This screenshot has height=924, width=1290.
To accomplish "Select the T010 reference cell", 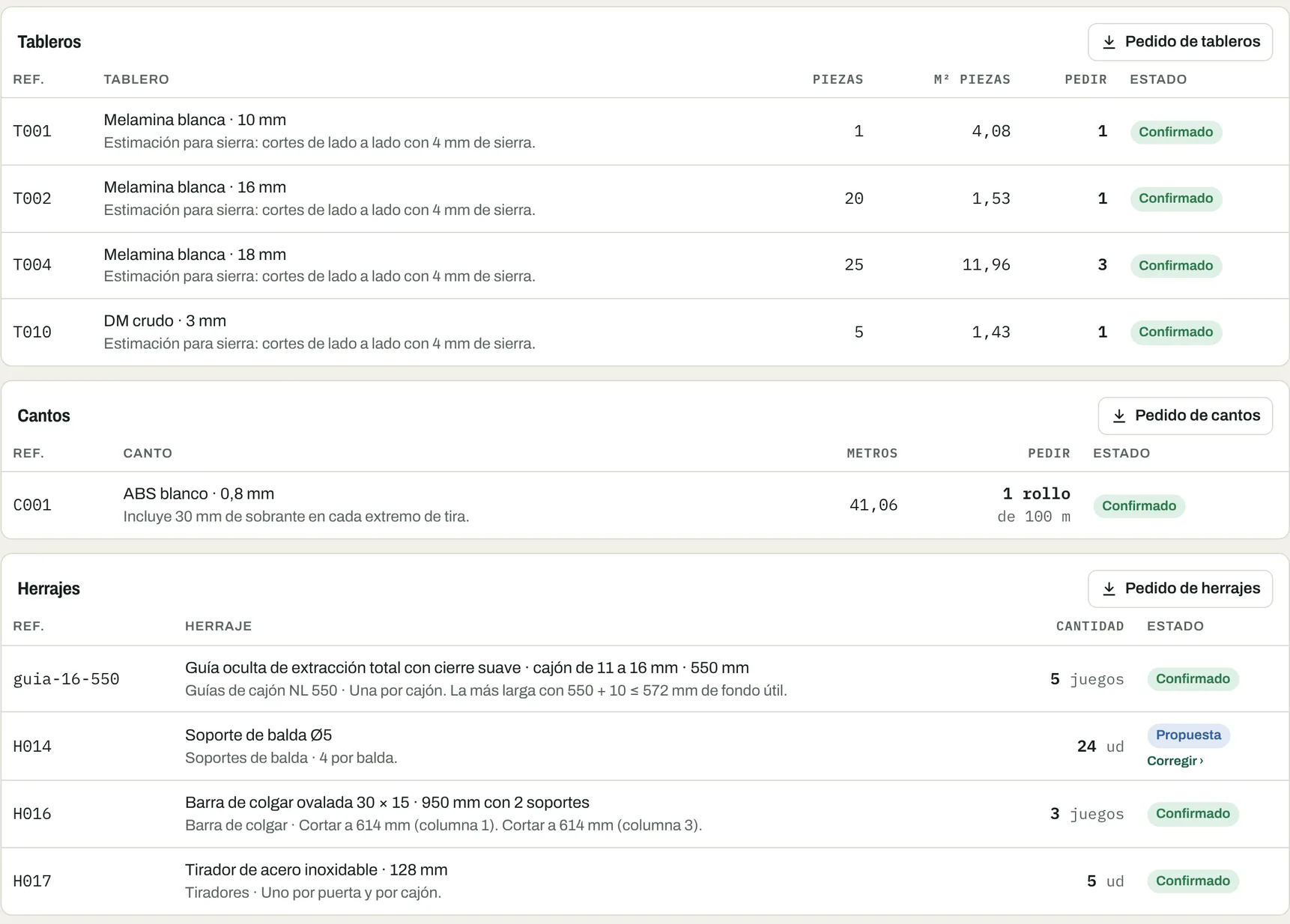I will point(32,332).
